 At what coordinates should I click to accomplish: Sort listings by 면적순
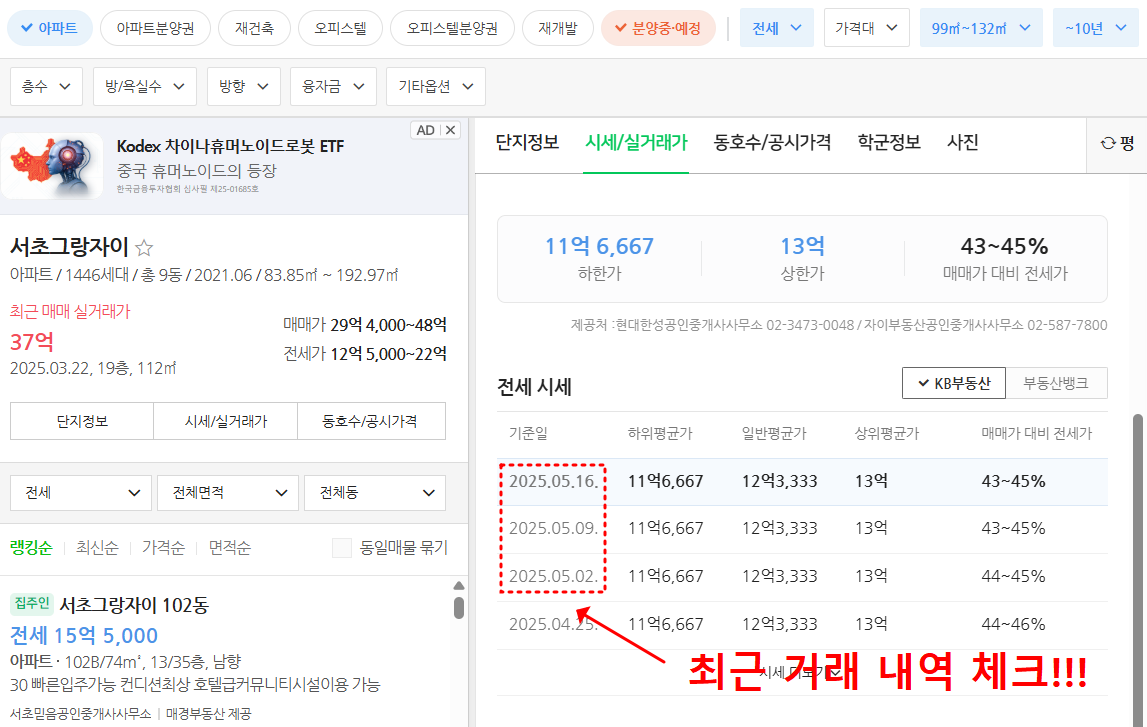(229, 548)
